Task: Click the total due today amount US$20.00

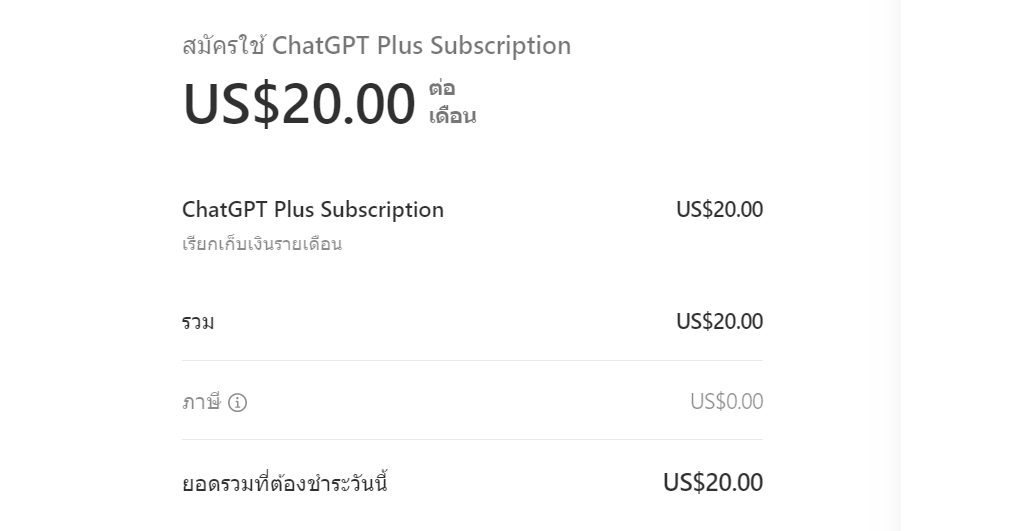Action: tap(713, 482)
